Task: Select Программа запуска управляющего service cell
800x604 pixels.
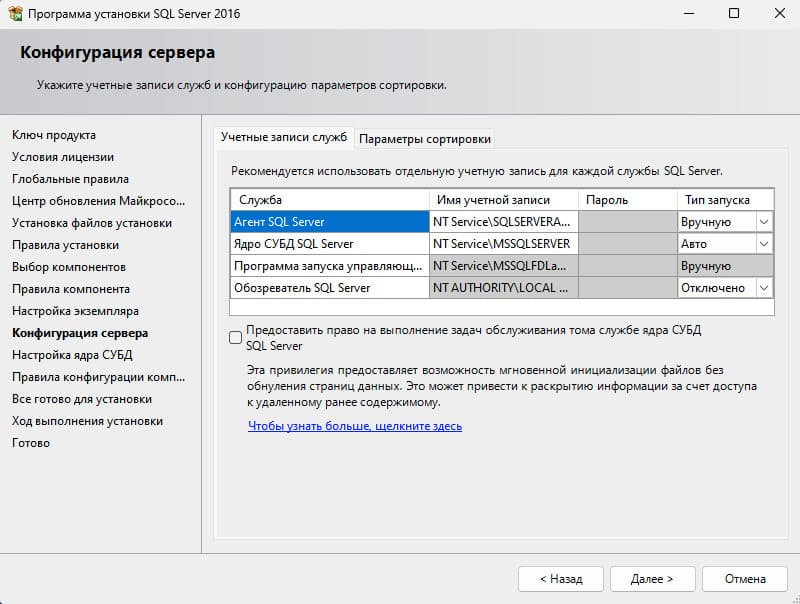Action: coord(330,266)
